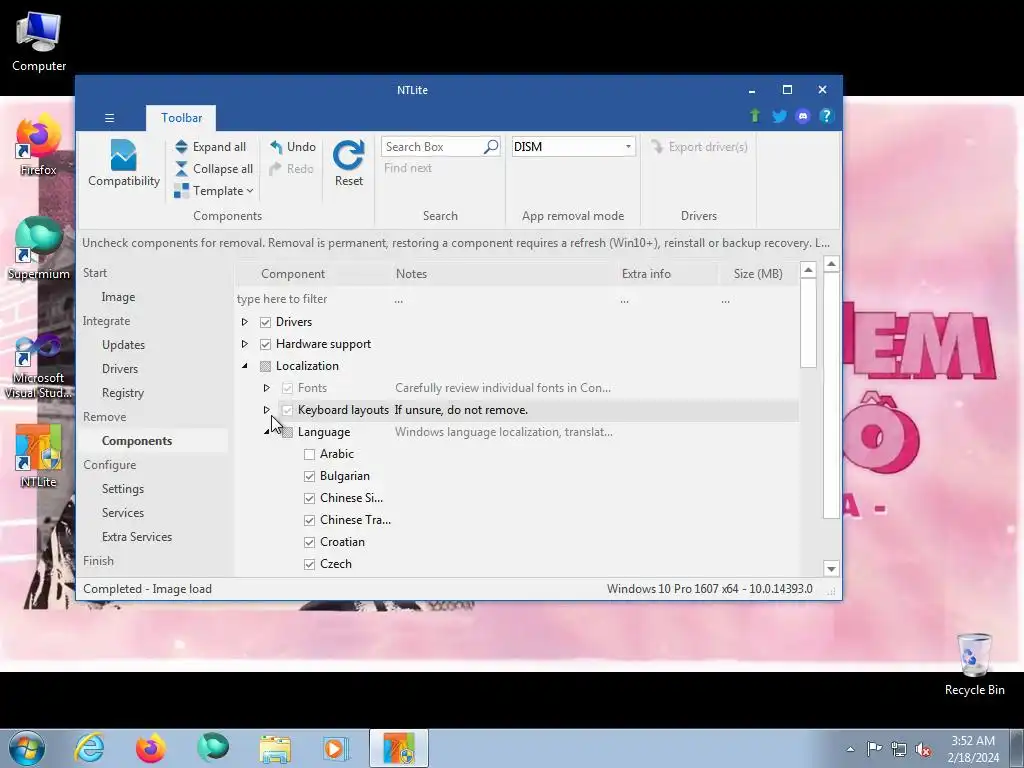Open the NTLite desktop shortcut
The height and width of the screenshot is (768, 1024).
39,456
